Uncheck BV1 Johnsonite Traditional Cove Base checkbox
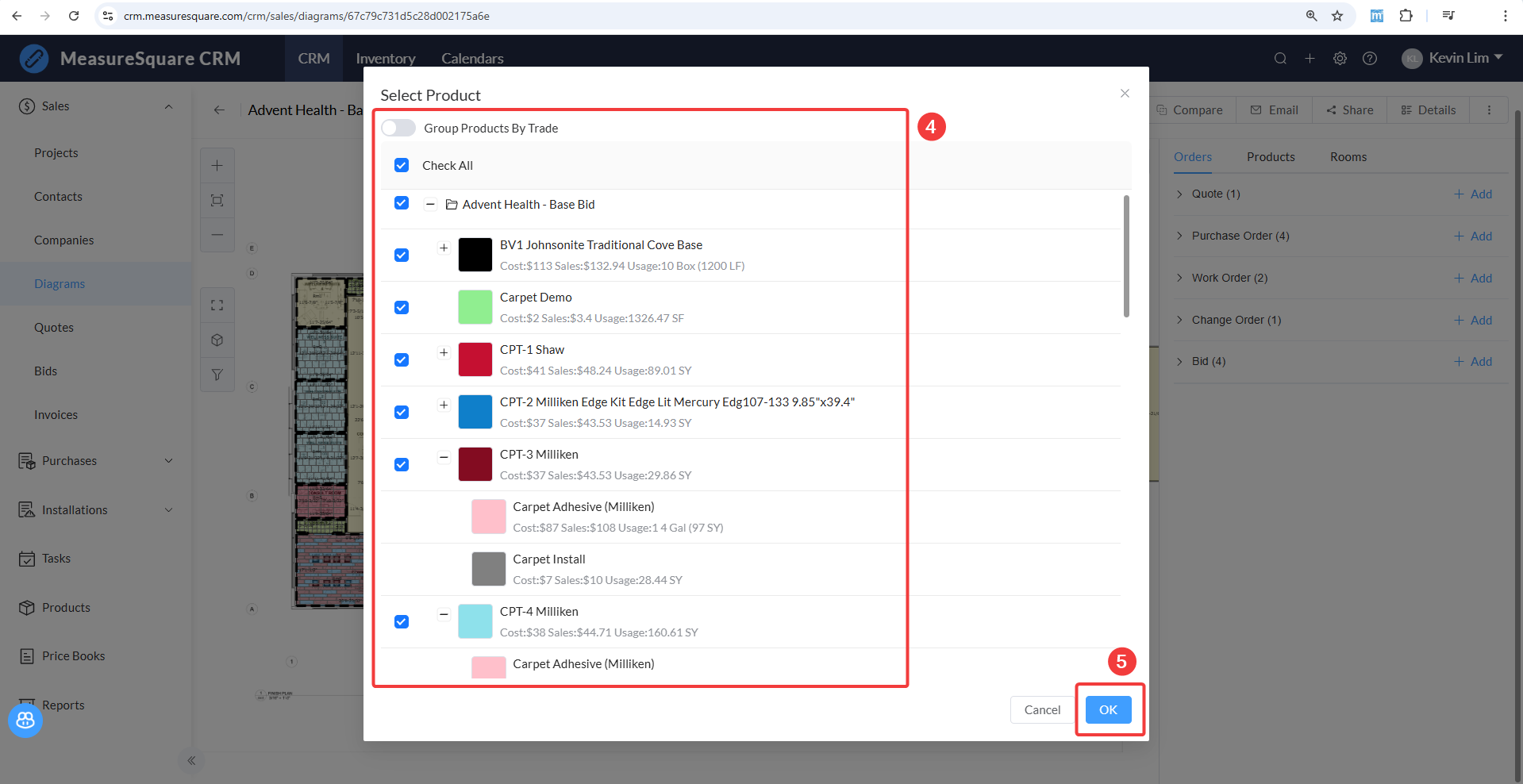The image size is (1523, 784). point(402,255)
